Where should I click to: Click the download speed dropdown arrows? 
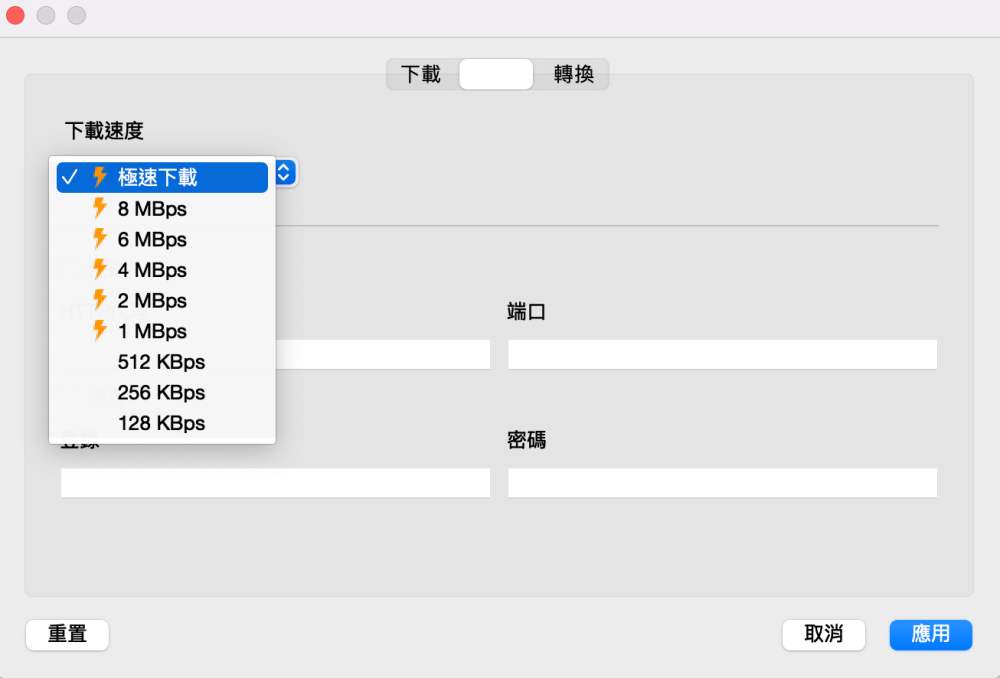284,173
